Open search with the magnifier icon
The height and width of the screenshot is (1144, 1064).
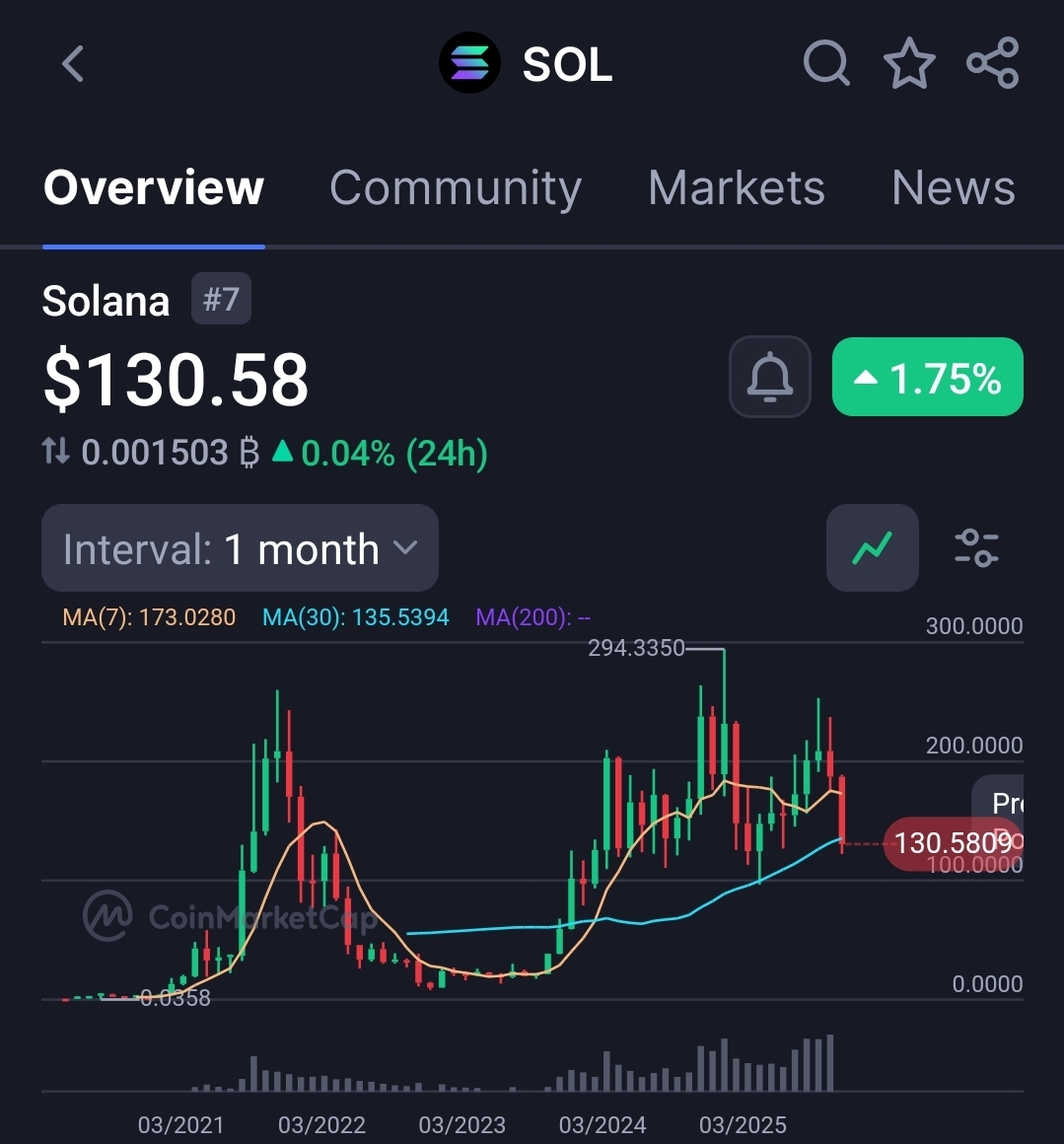[826, 63]
